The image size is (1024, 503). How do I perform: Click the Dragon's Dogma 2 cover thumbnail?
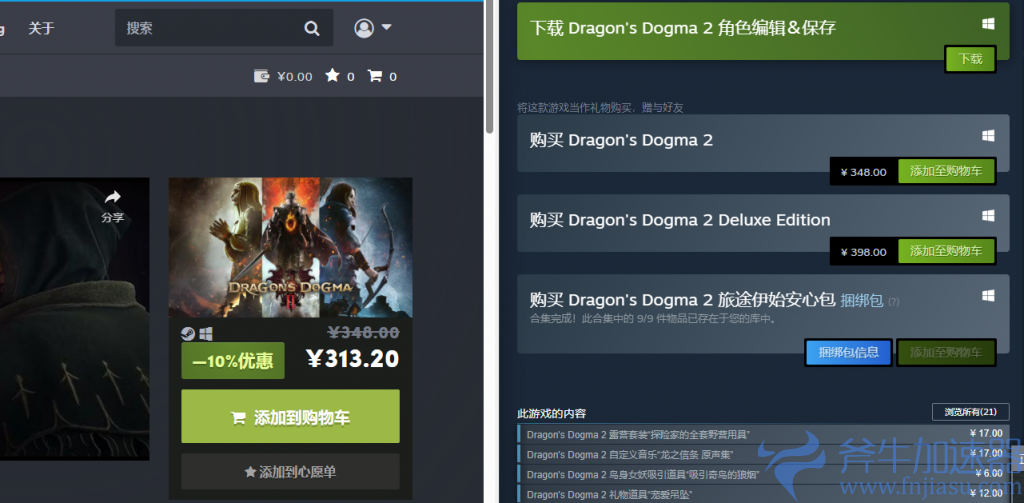point(290,247)
